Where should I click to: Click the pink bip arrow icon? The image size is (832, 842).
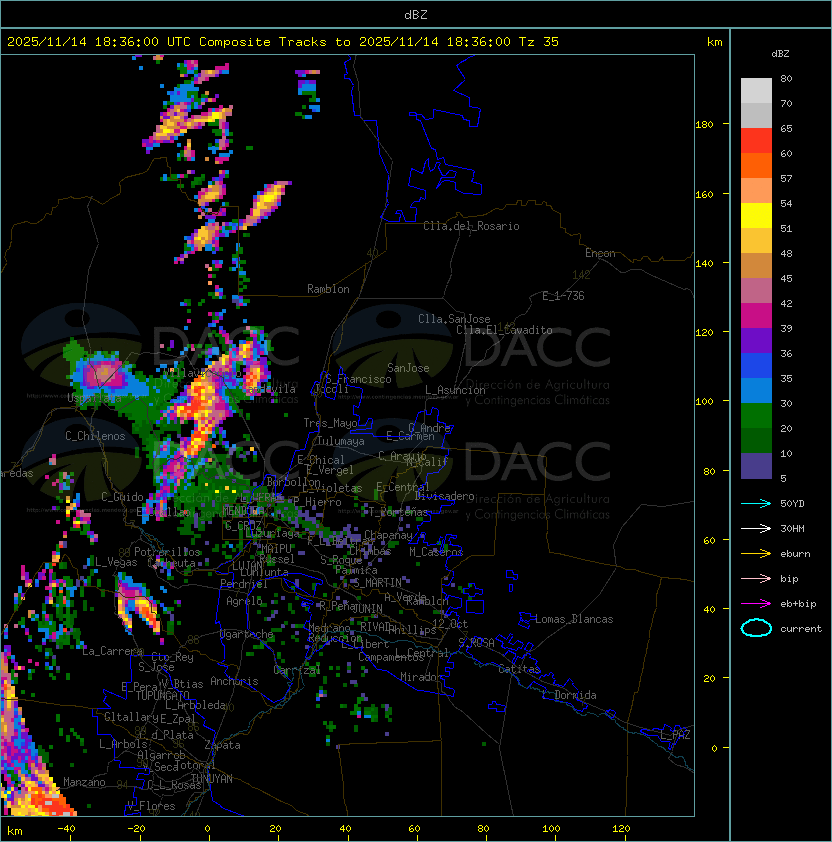tap(756, 579)
